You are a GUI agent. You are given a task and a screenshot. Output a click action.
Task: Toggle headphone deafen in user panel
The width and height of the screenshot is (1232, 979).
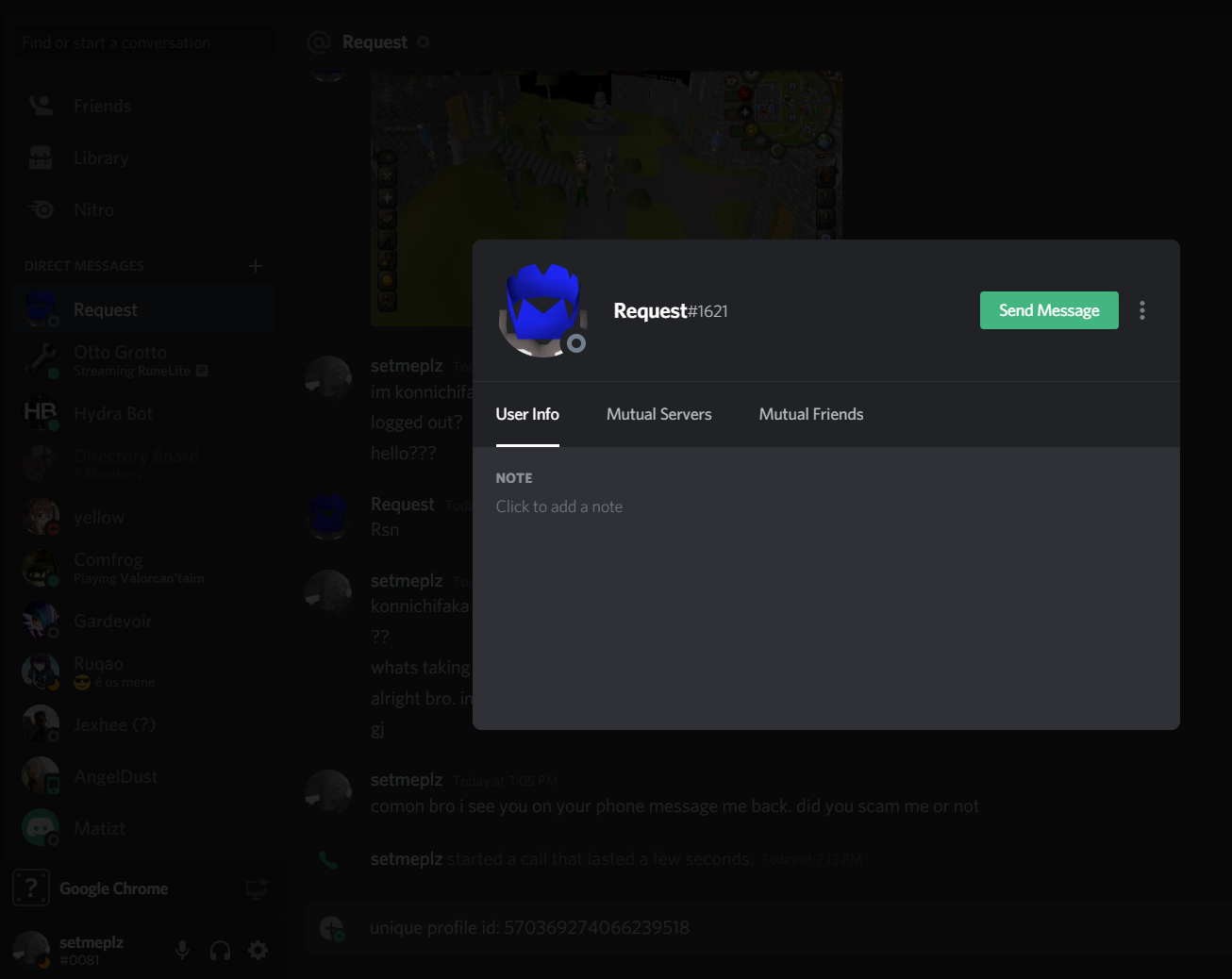pos(220,951)
